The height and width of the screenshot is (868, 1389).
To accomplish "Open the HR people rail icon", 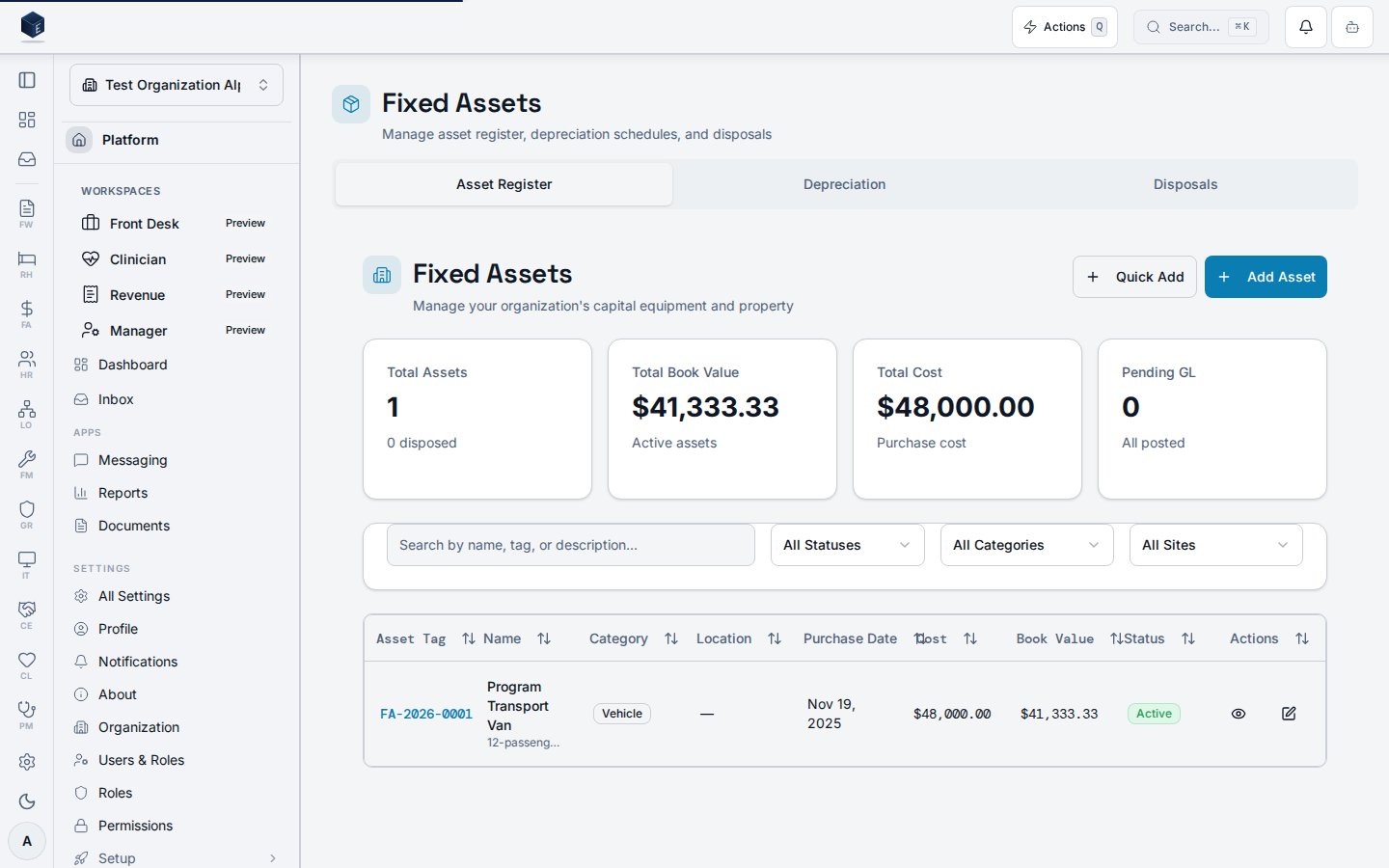I will [27, 364].
